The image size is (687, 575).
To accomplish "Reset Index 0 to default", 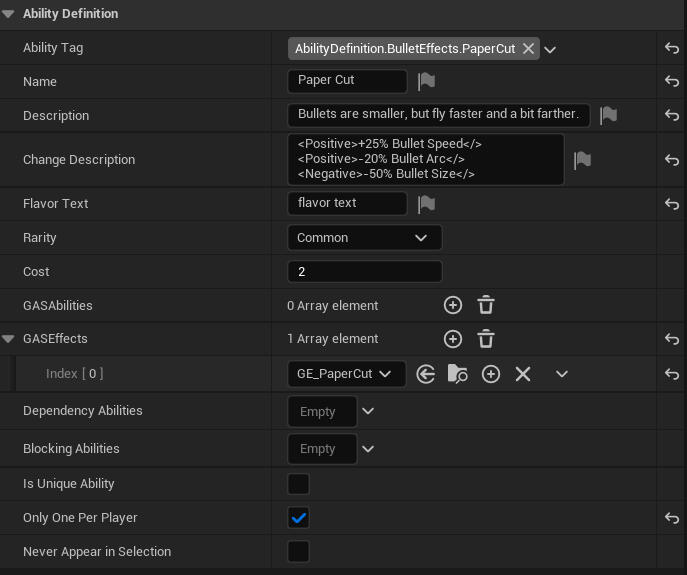I will click(672, 374).
